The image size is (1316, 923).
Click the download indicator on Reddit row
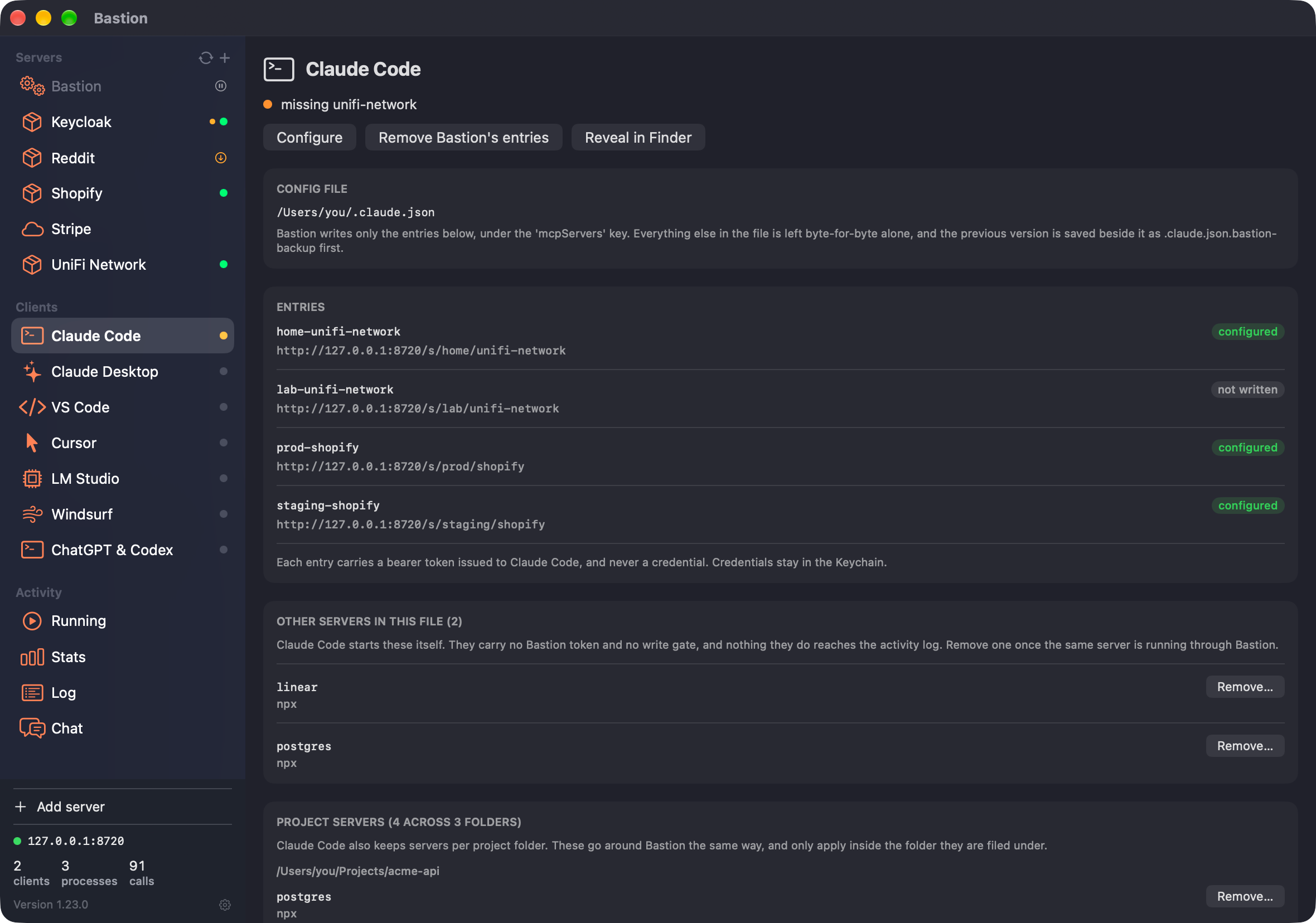click(221, 158)
